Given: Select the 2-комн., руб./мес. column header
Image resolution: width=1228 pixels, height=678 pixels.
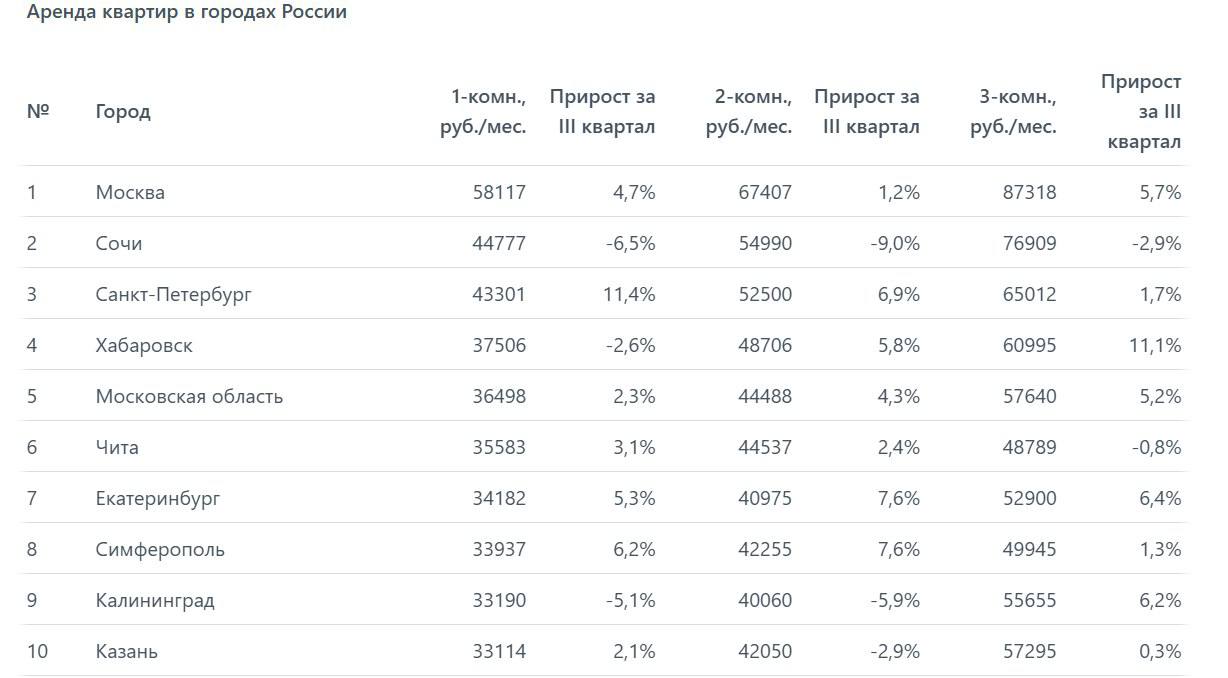Looking at the screenshot, I should 748,112.
